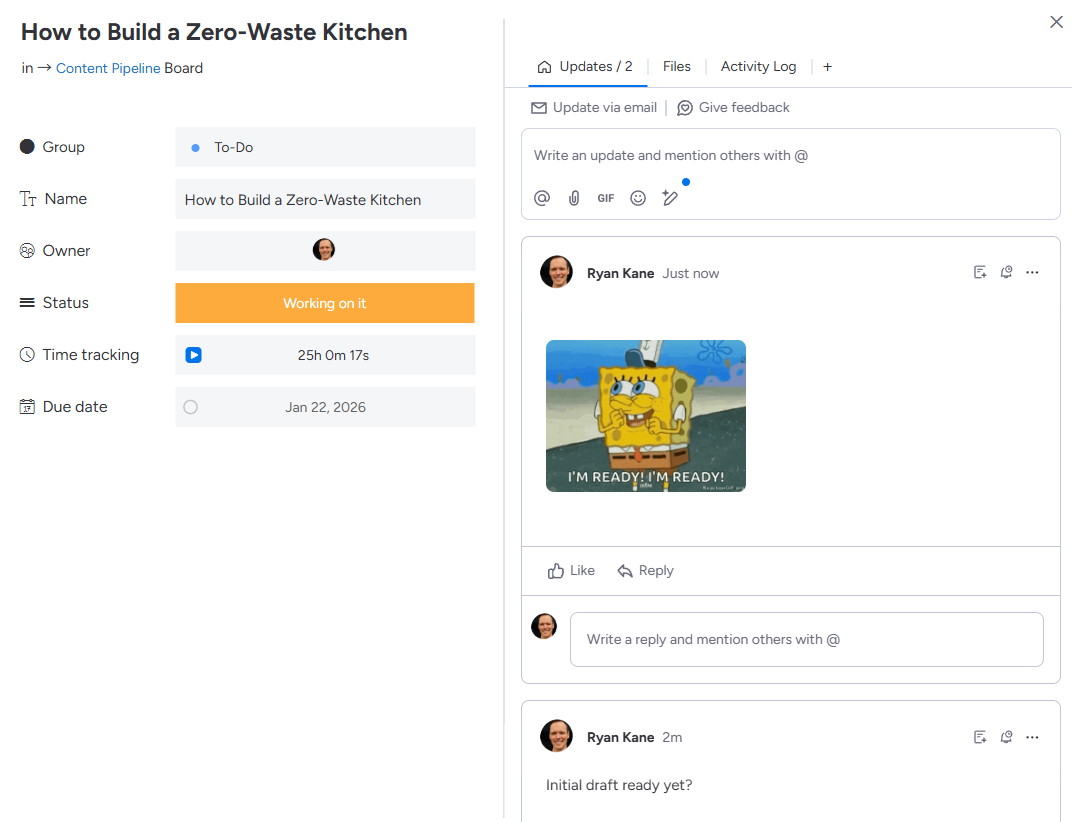The height and width of the screenshot is (822, 1072).
Task: Click the Time tracking clock icon
Action: coord(27,354)
